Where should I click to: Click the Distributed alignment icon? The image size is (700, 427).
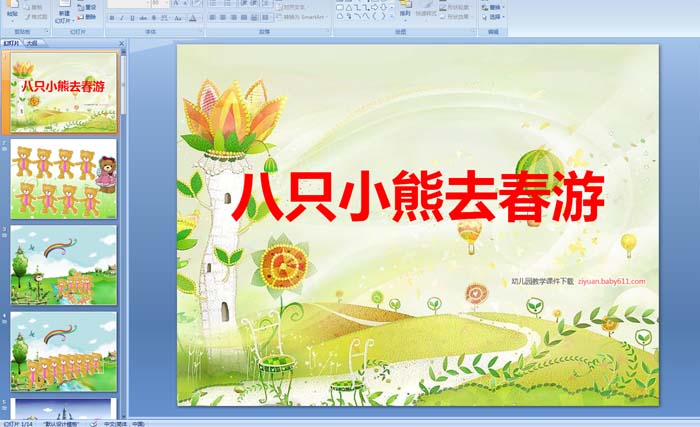tap(254, 17)
